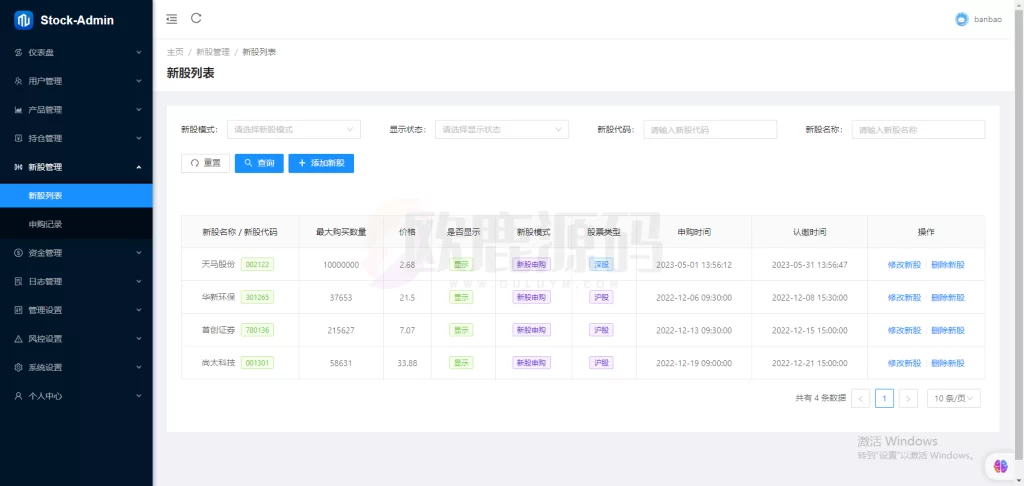Click stock code tag 001301
The image size is (1024, 486).
click(x=257, y=363)
